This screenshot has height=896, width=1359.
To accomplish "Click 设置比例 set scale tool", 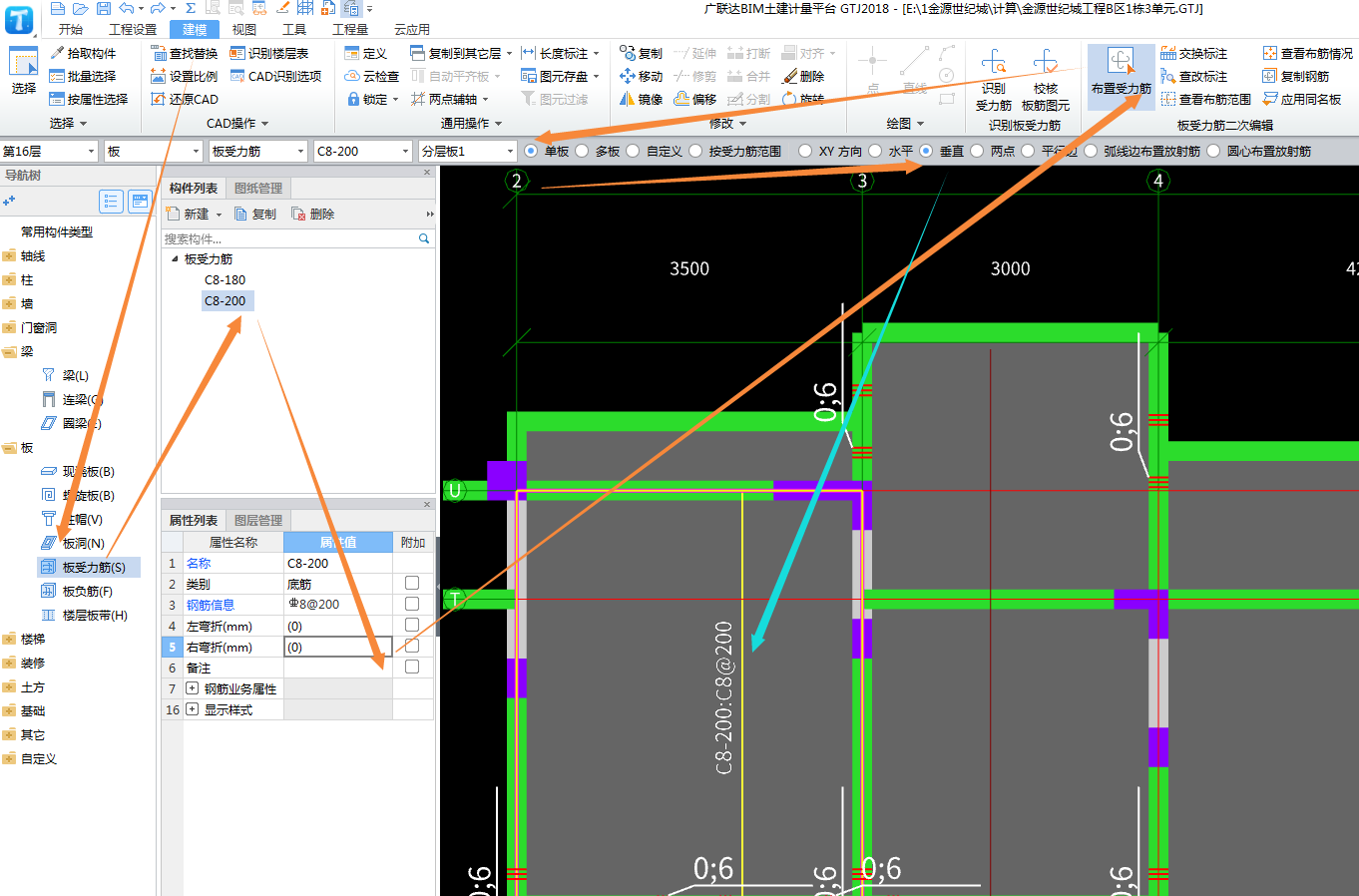I will pyautogui.click(x=184, y=76).
